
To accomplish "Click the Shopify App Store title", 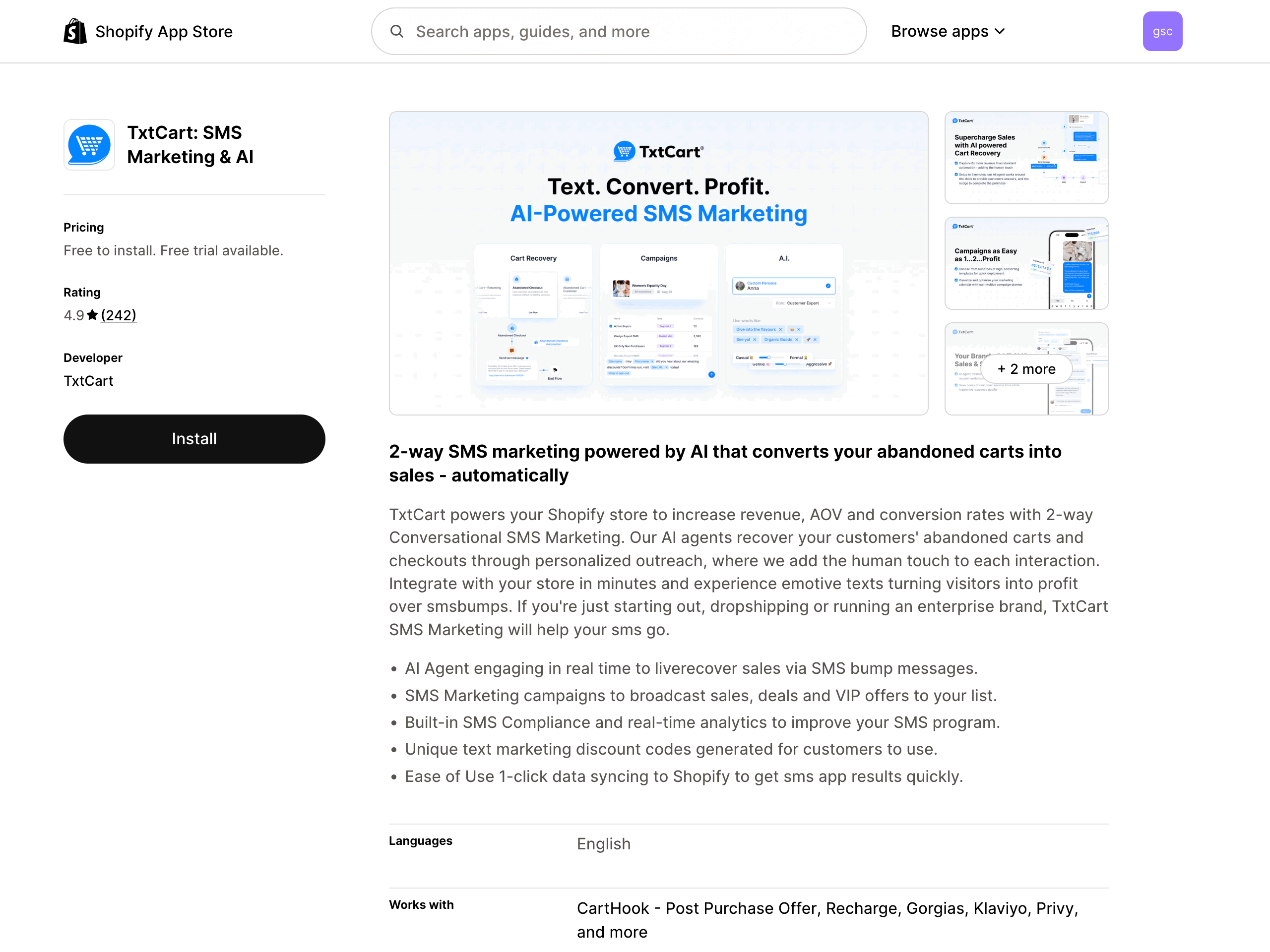I will (x=164, y=32).
